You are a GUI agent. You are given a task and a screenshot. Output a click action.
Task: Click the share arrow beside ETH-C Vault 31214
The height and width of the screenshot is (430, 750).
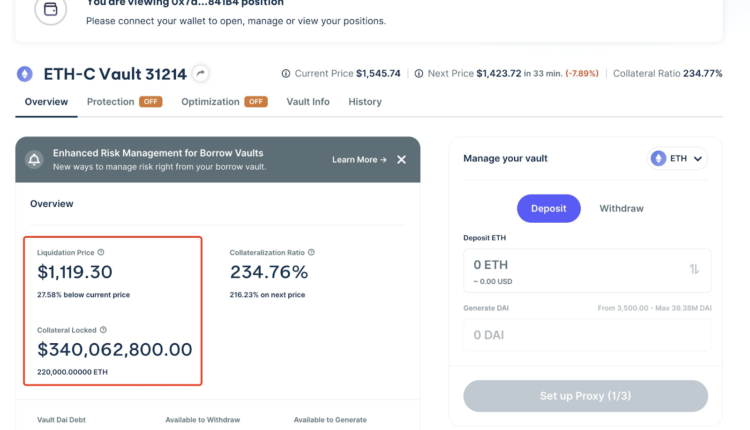click(201, 73)
